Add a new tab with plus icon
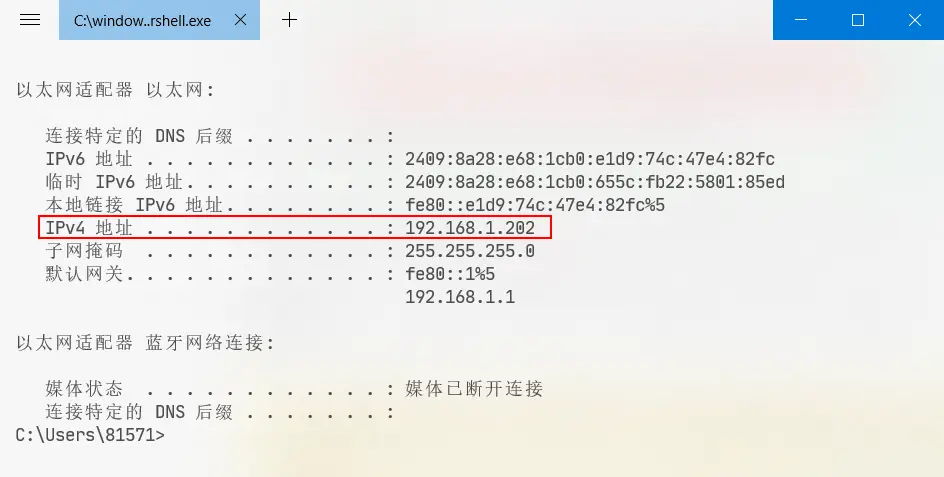 290,20
